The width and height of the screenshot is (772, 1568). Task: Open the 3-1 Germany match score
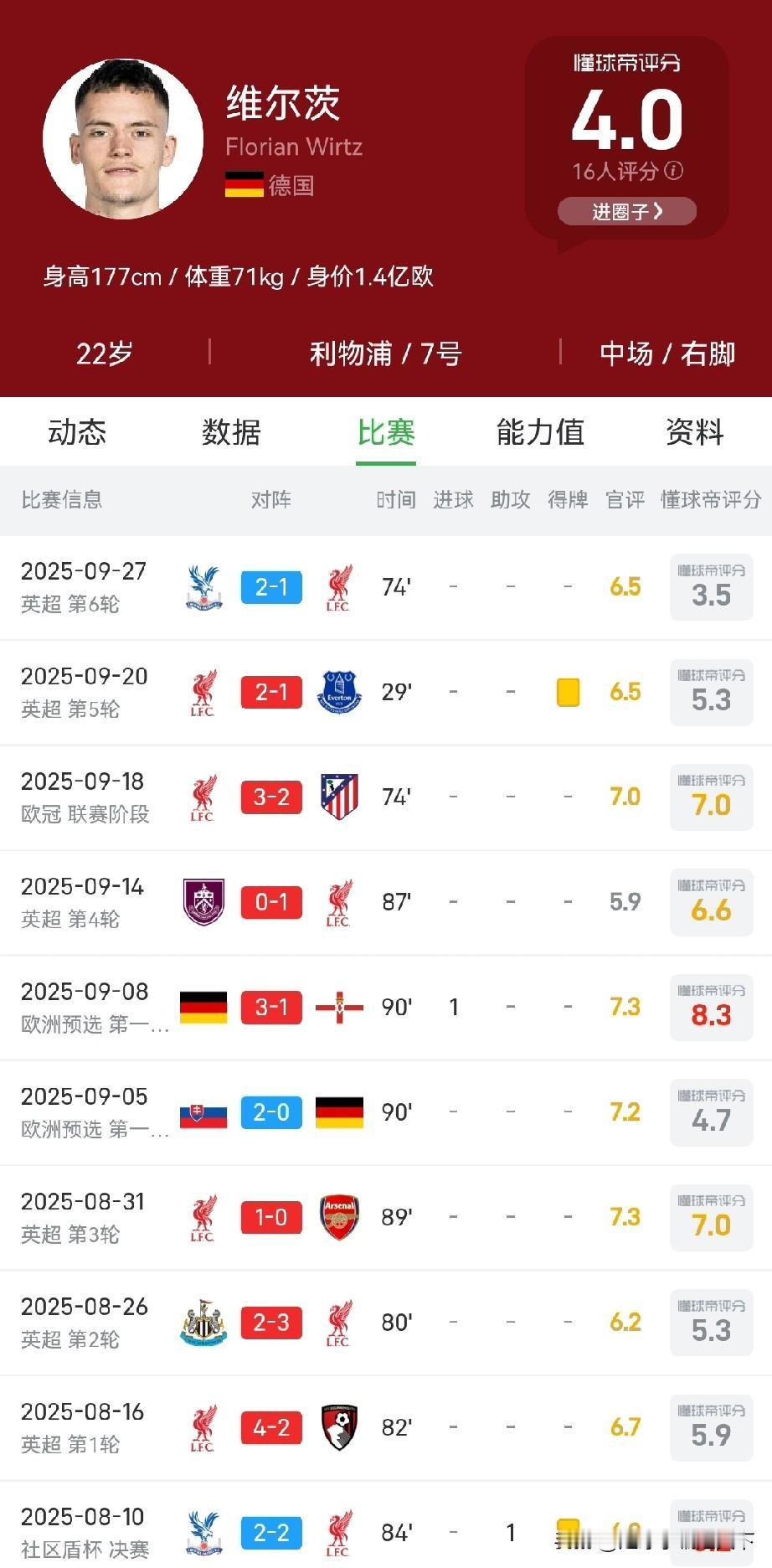pos(271,1007)
